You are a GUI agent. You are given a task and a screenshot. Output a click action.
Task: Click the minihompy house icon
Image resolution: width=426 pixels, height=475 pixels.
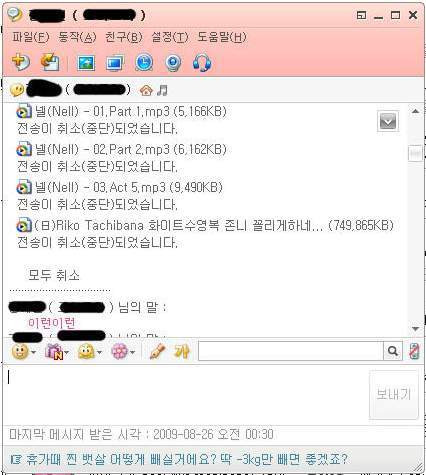coord(146,90)
